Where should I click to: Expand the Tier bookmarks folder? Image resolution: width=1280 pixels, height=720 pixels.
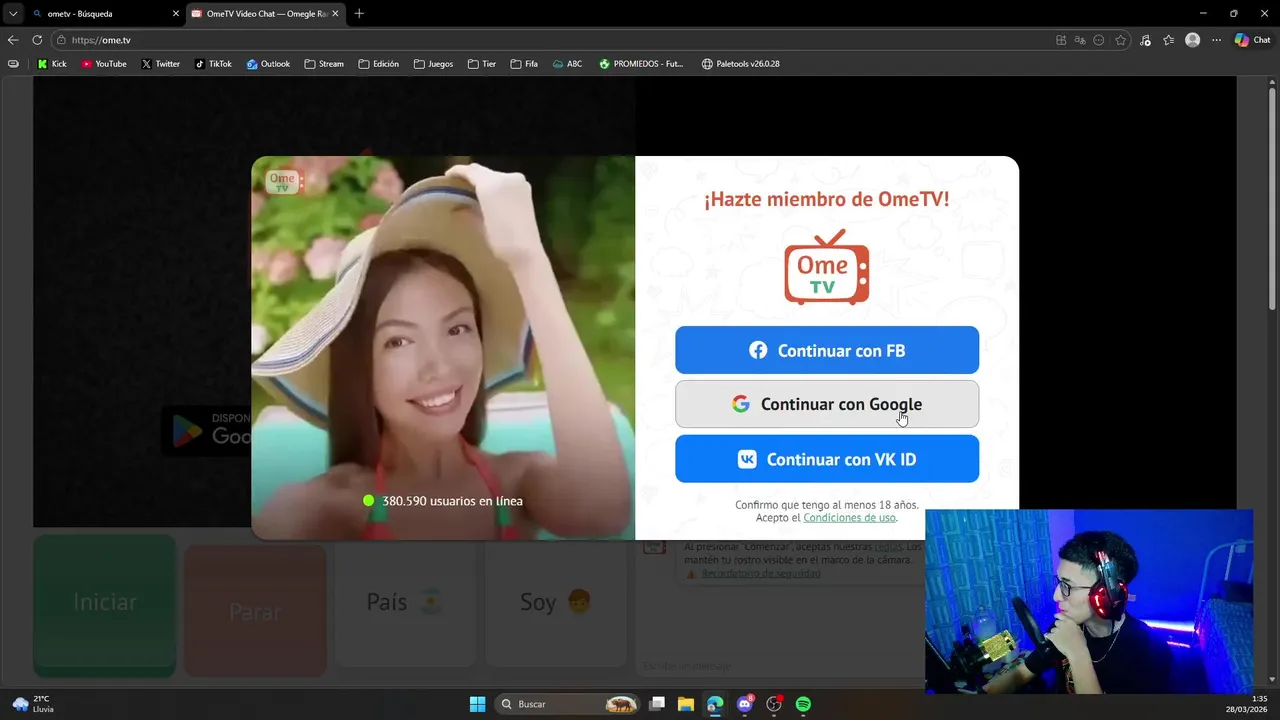(482, 64)
